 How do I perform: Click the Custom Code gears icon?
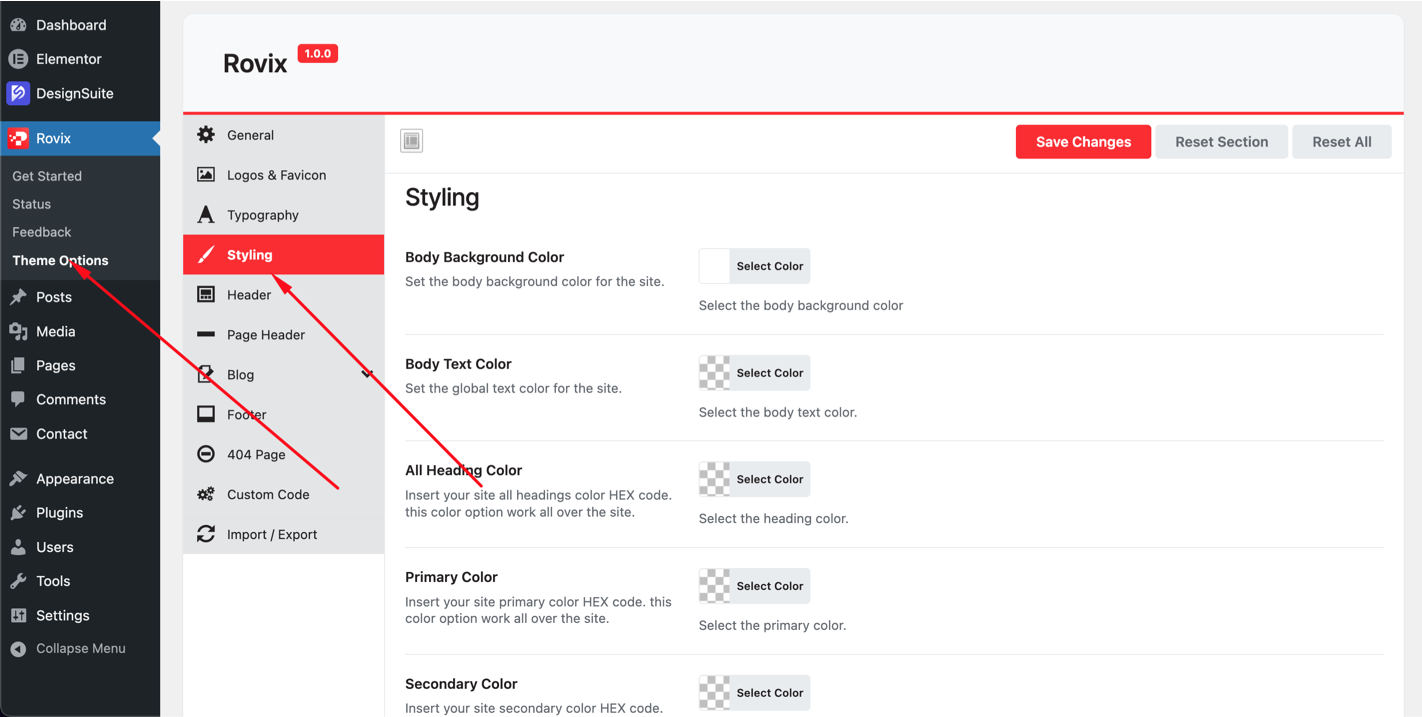(206, 494)
